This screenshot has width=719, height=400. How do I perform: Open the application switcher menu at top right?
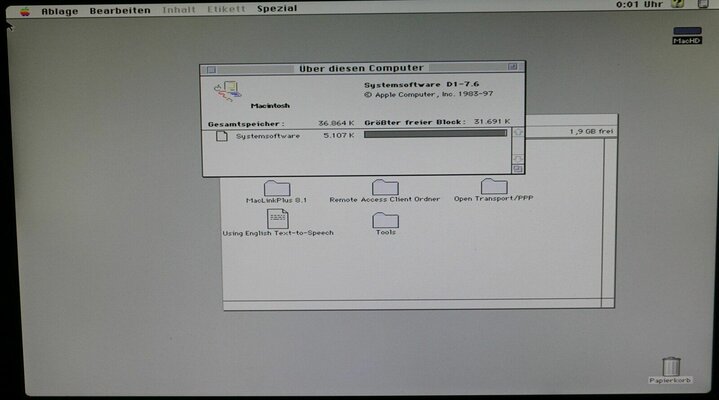pyautogui.click(x=706, y=6)
